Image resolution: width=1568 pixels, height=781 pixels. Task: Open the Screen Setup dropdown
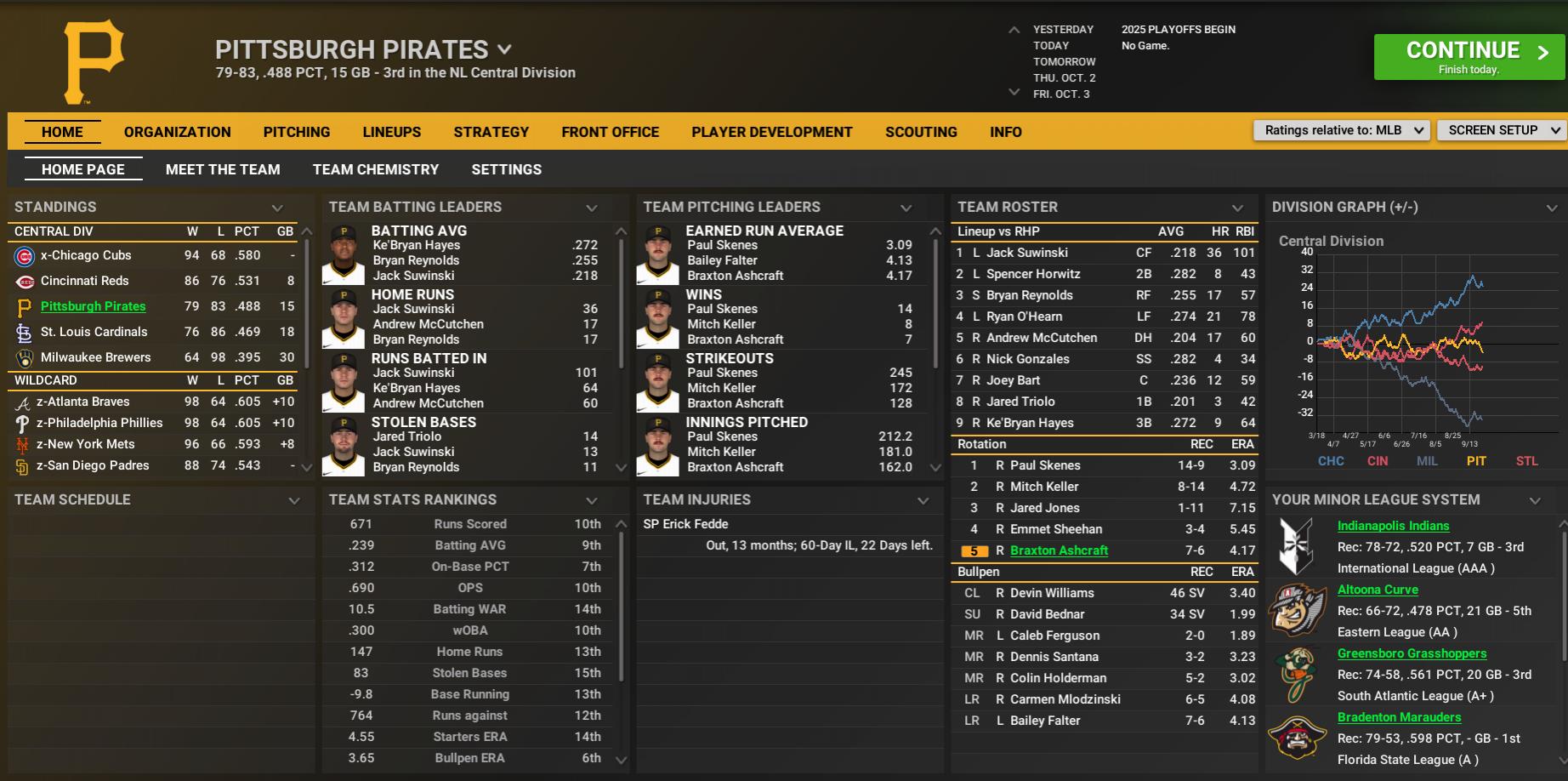1501,130
